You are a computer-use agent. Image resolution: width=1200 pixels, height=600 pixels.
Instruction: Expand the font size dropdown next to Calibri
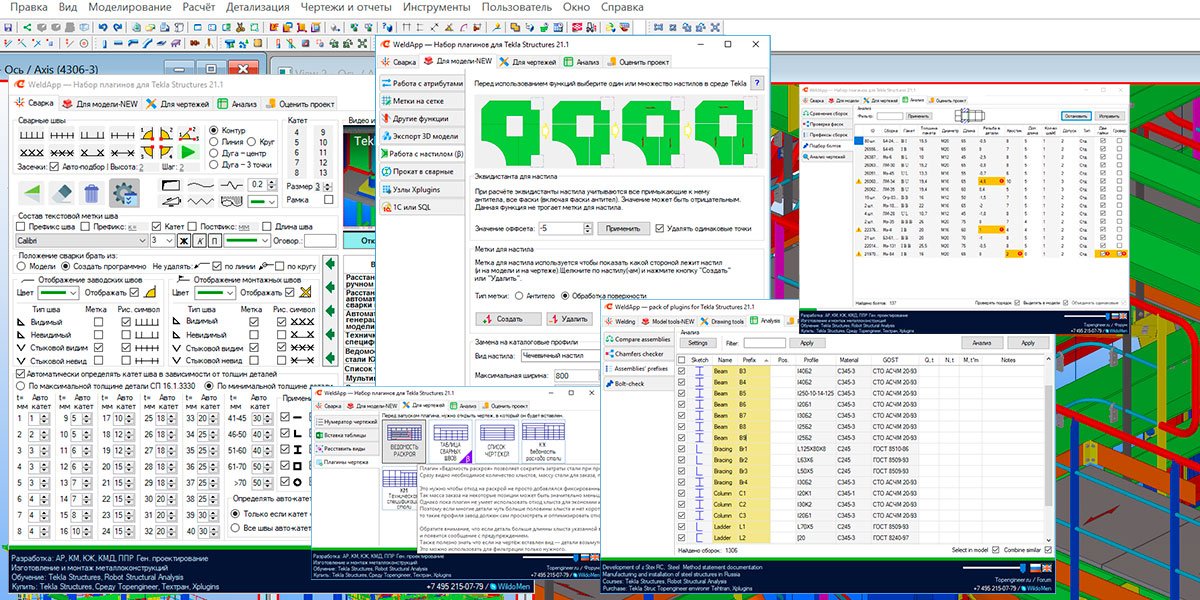168,240
